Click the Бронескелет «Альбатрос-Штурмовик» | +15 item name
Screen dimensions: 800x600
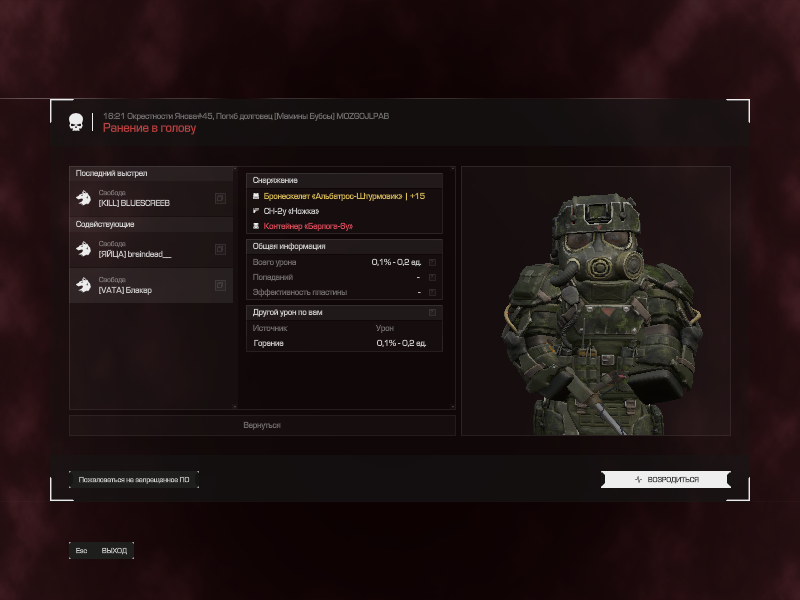[344, 196]
